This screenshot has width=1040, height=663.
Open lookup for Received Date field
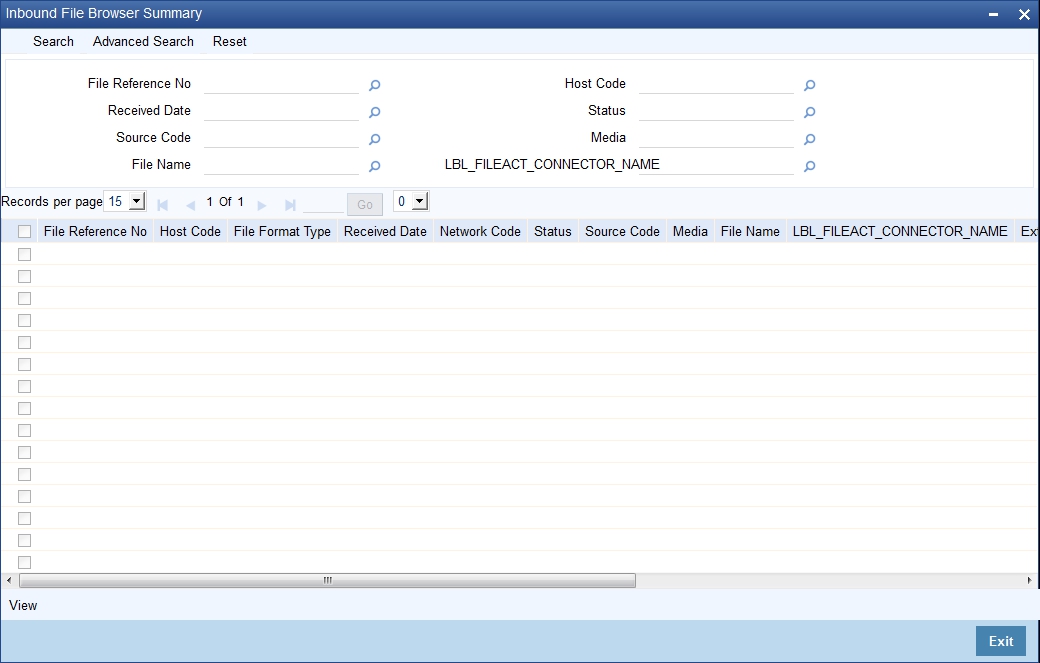pos(375,112)
